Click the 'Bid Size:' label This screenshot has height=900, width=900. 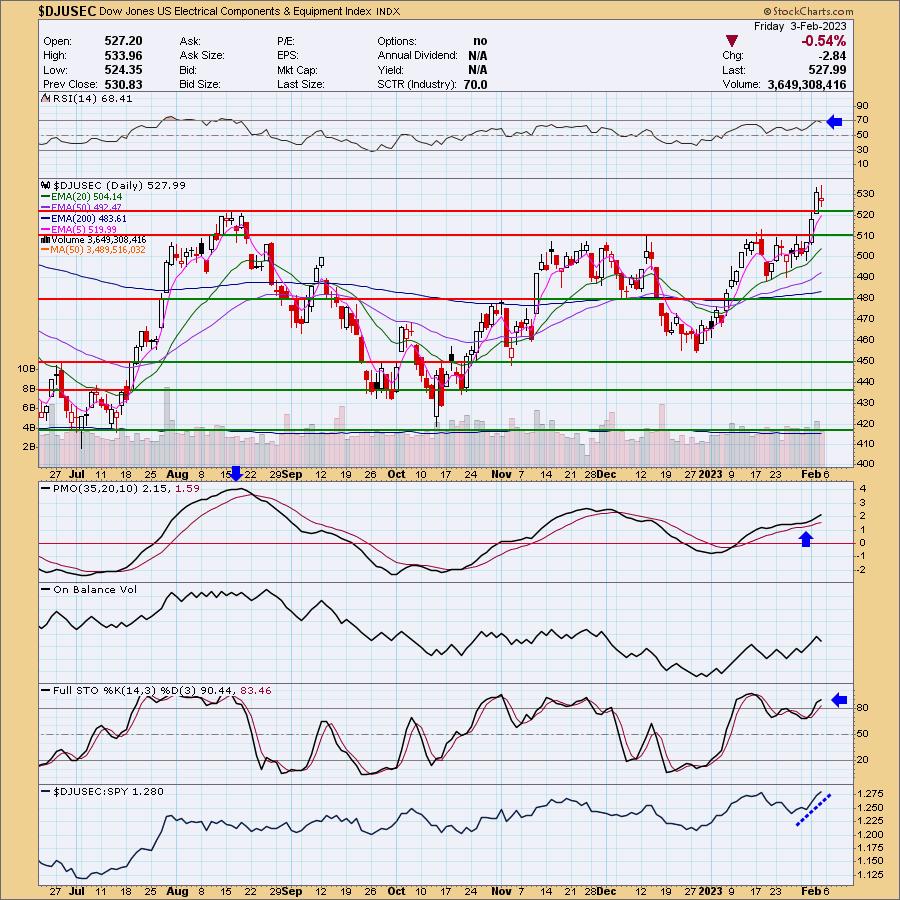[x=200, y=84]
